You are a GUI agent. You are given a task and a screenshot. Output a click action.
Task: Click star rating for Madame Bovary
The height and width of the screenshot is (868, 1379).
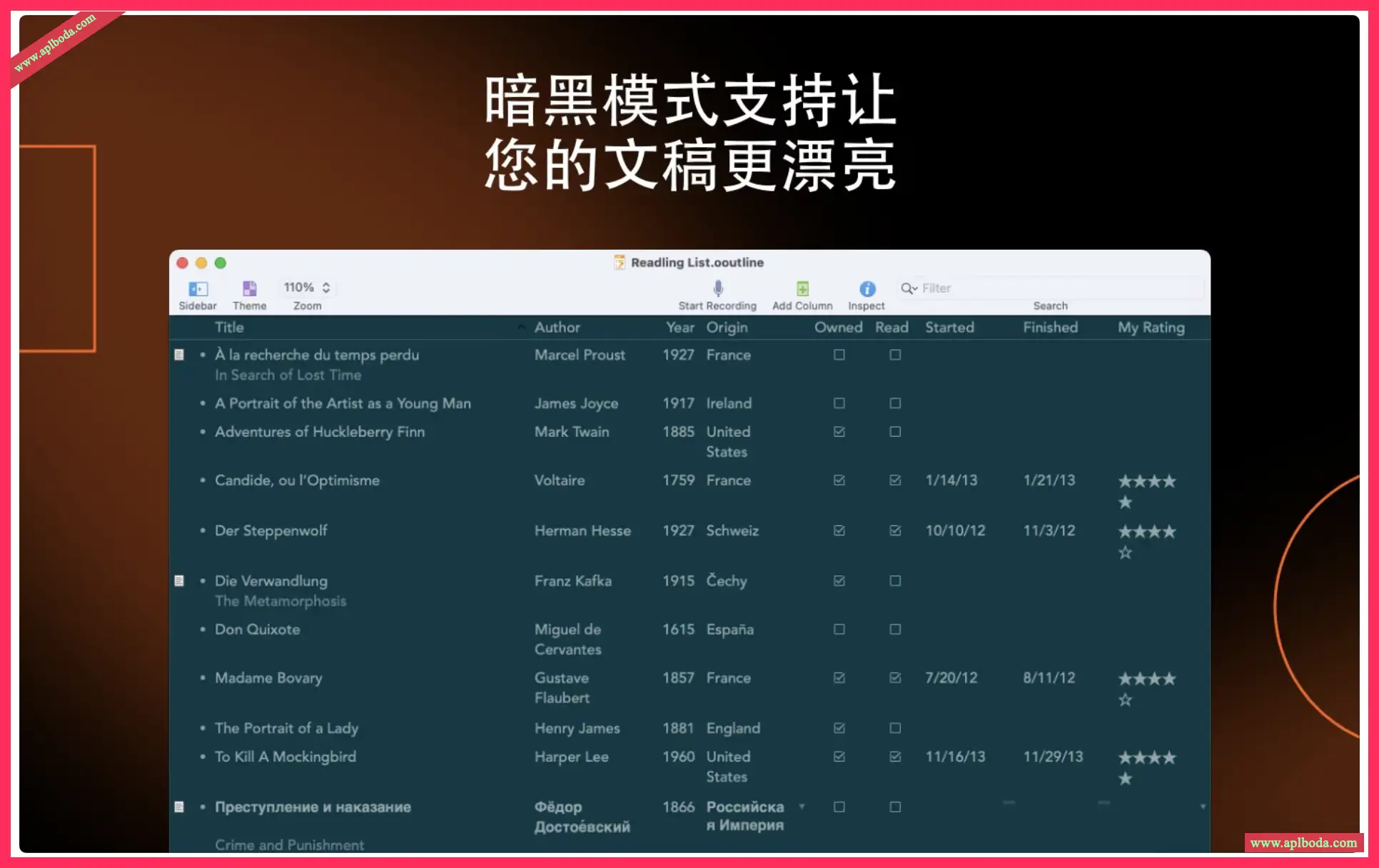tap(1146, 680)
